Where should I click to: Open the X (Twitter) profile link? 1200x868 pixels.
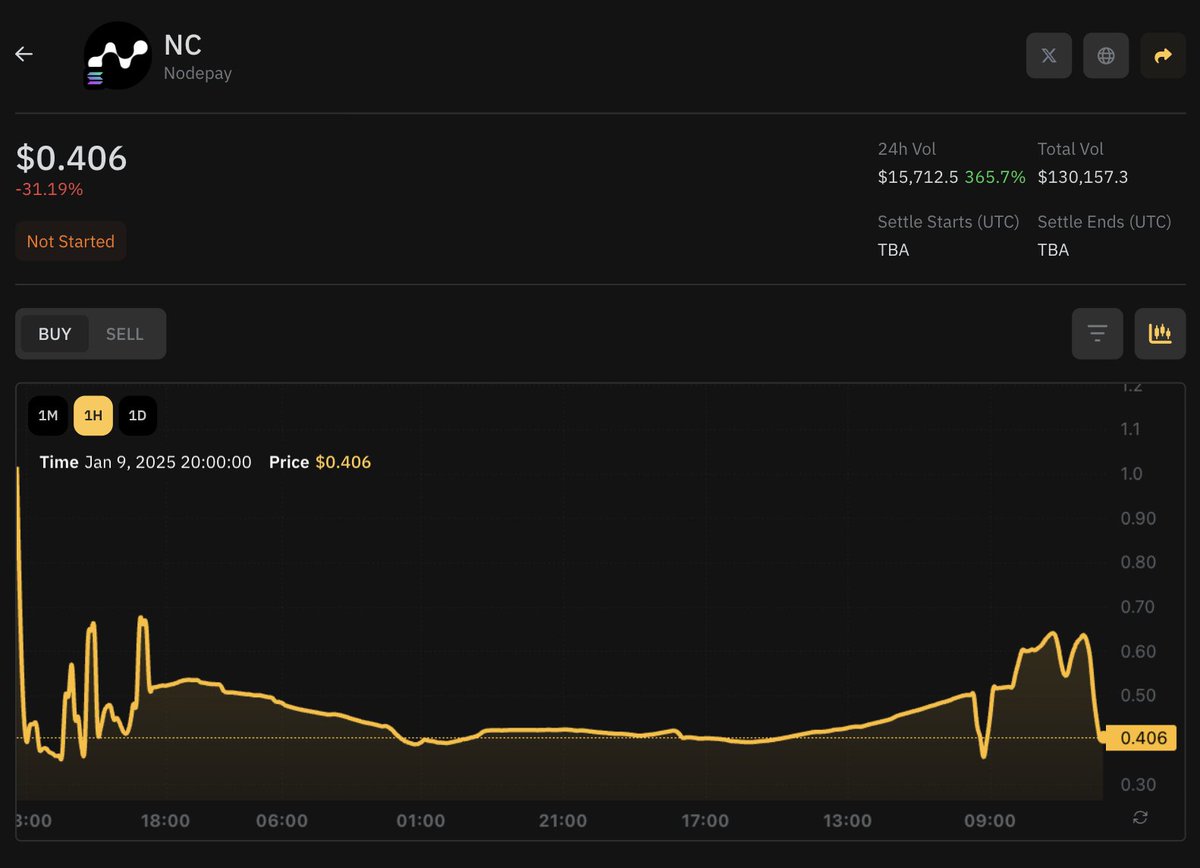pos(1049,56)
